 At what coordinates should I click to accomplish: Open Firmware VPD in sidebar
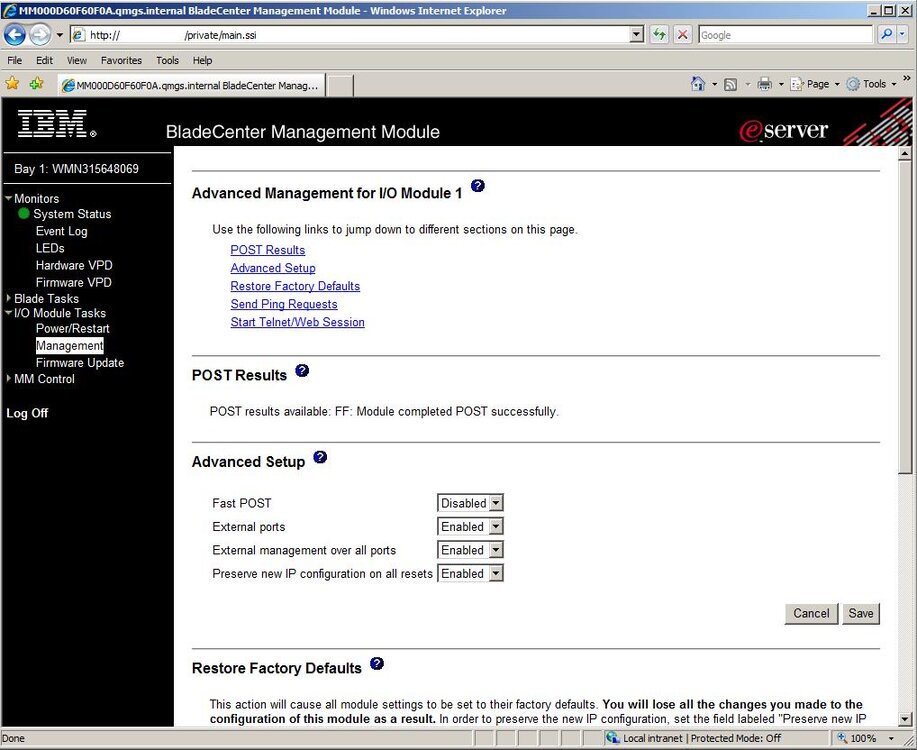(x=73, y=282)
